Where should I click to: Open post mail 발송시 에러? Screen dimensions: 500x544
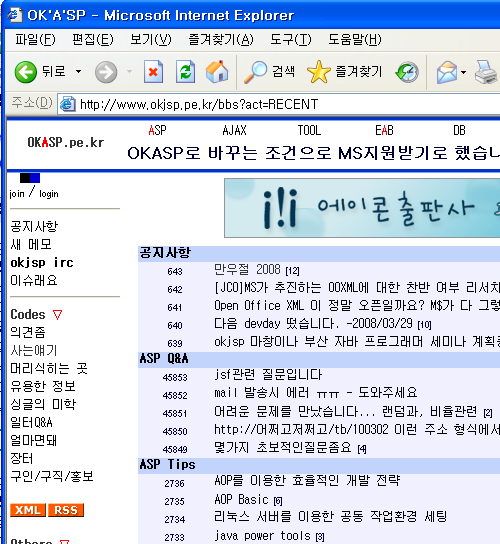pos(315,393)
